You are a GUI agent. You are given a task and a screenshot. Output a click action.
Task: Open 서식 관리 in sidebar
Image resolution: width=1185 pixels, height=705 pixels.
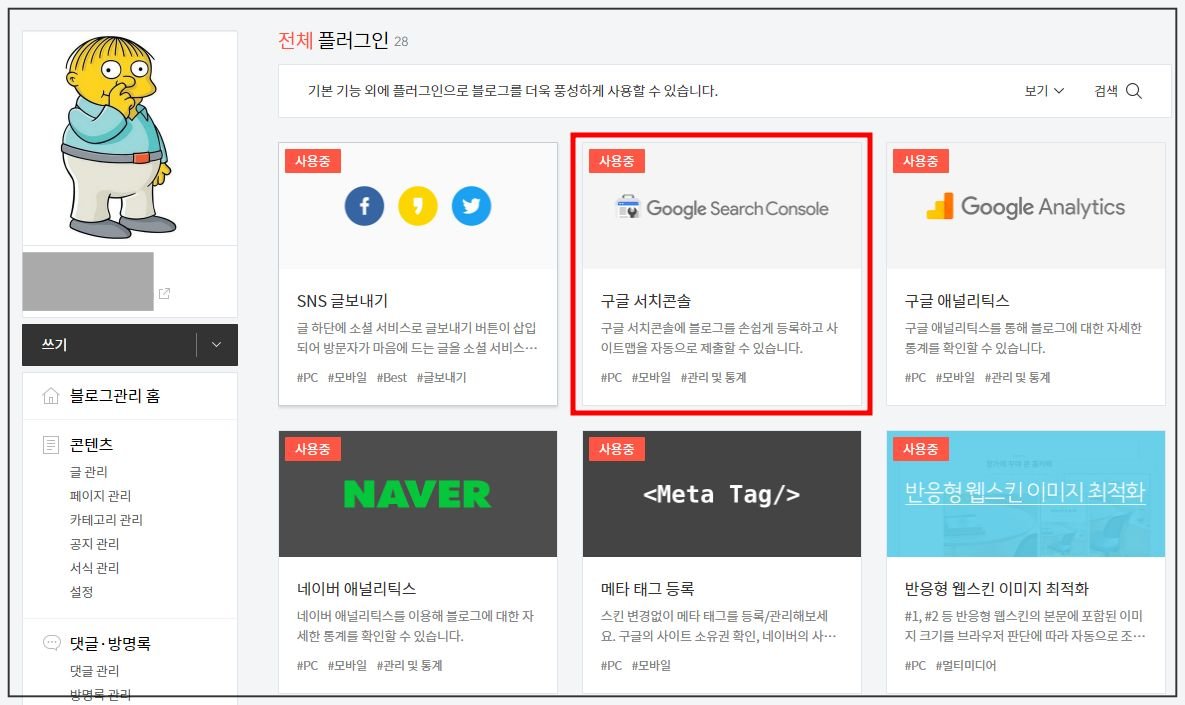tap(94, 568)
